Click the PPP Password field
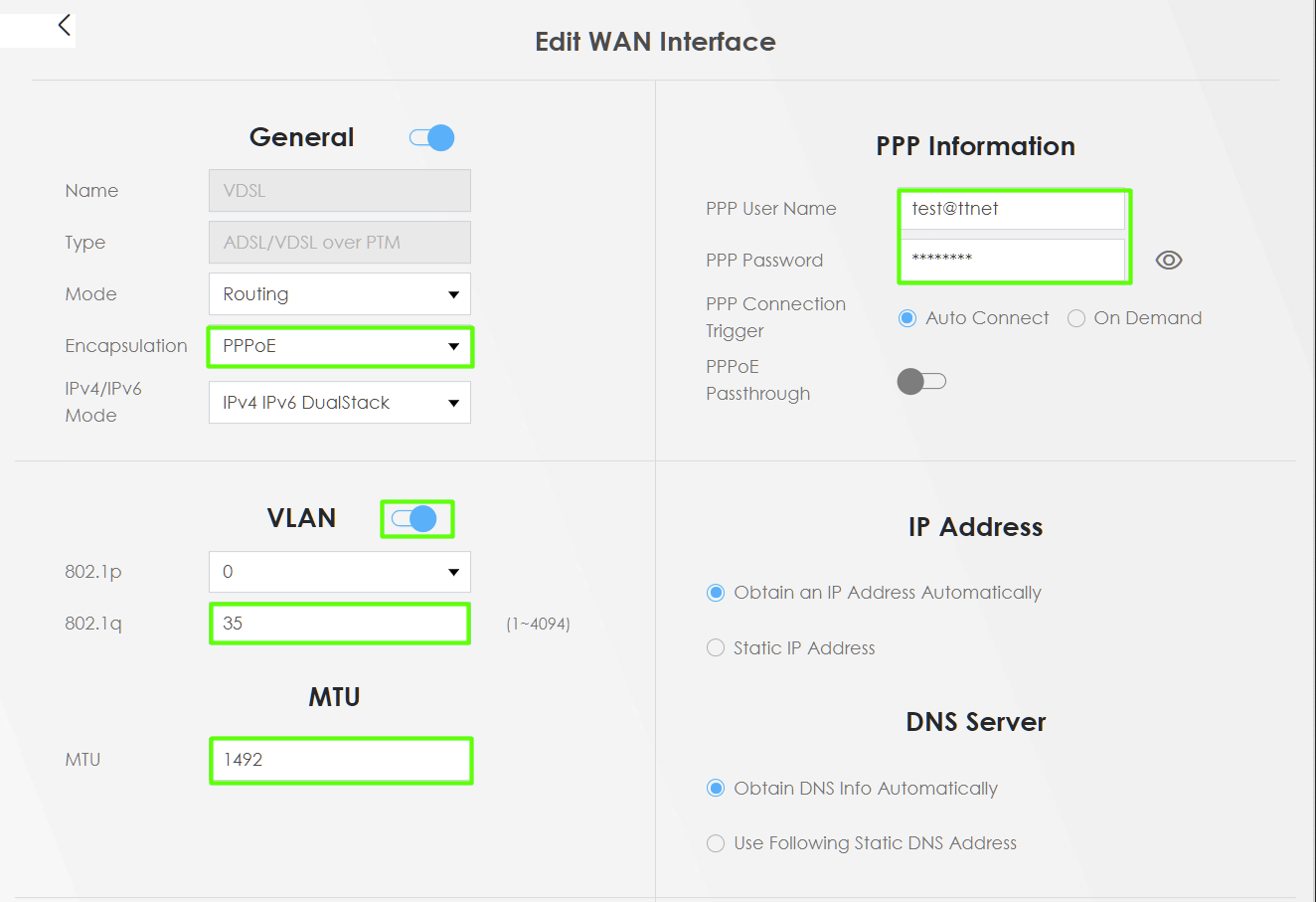The width and height of the screenshot is (1316, 902). (1013, 260)
